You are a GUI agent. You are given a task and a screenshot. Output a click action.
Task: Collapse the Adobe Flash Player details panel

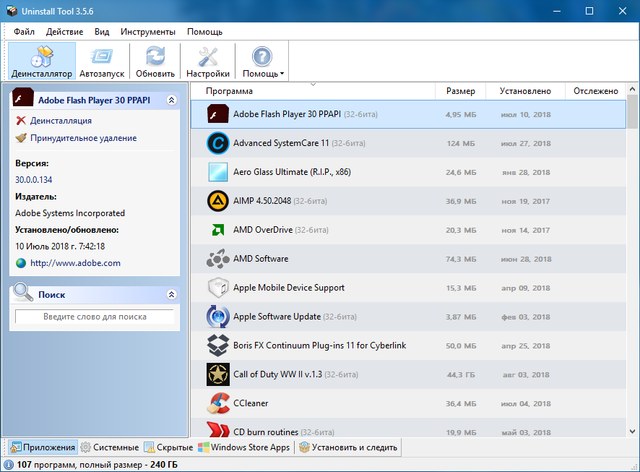[171, 100]
